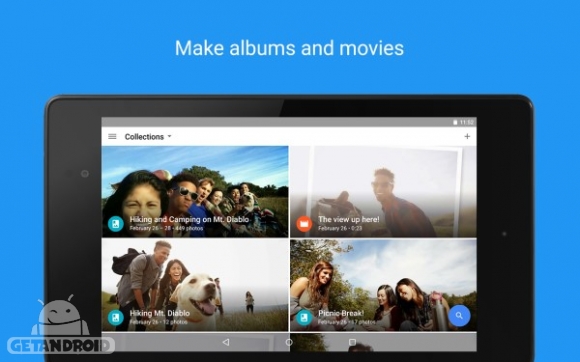Open Hiking and Camping on Mt. Diablo album

click(195, 192)
